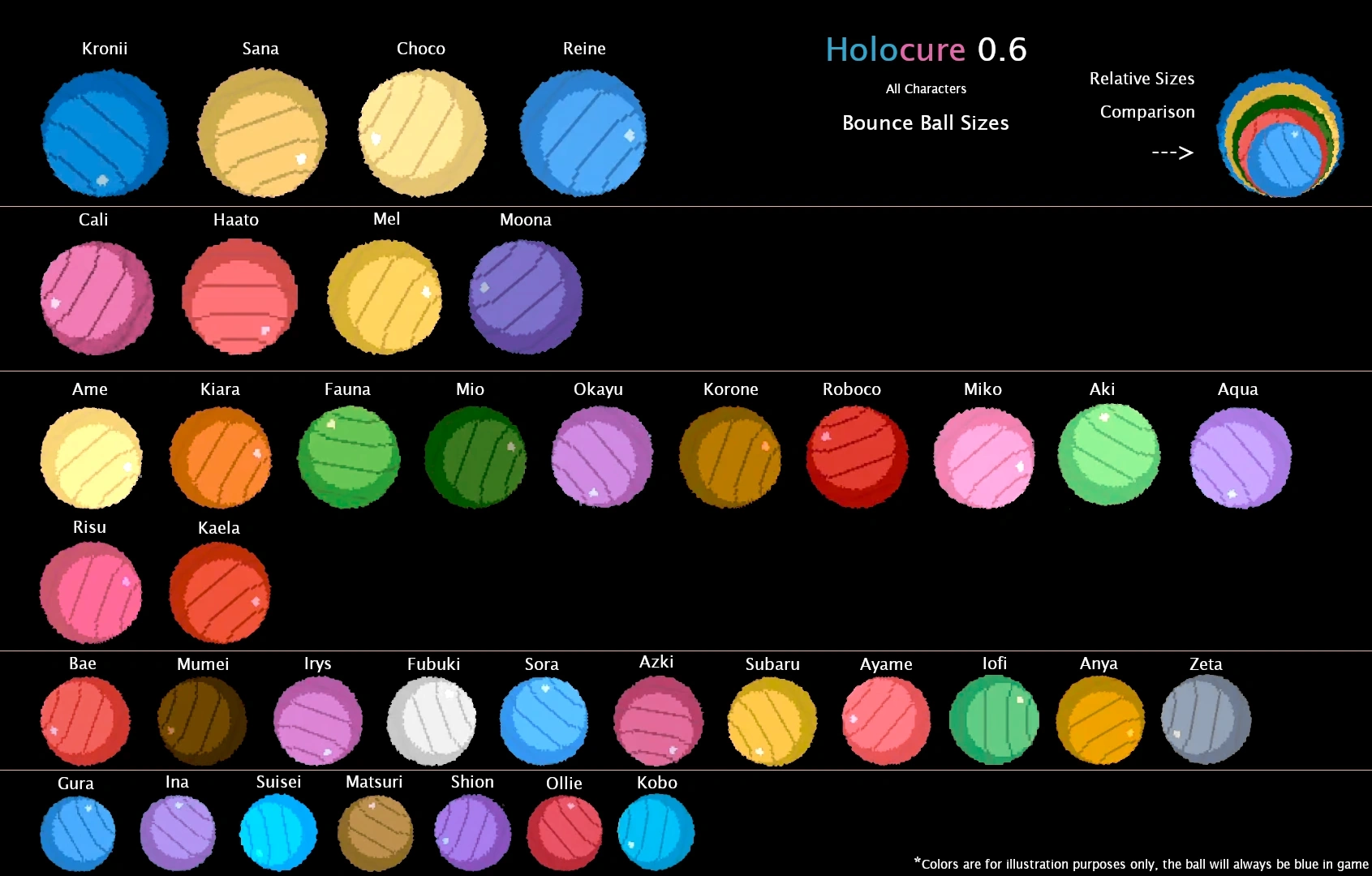Screen dimensions: 1372x876
Task: Click the blue ball under Kronii
Action: point(105,133)
